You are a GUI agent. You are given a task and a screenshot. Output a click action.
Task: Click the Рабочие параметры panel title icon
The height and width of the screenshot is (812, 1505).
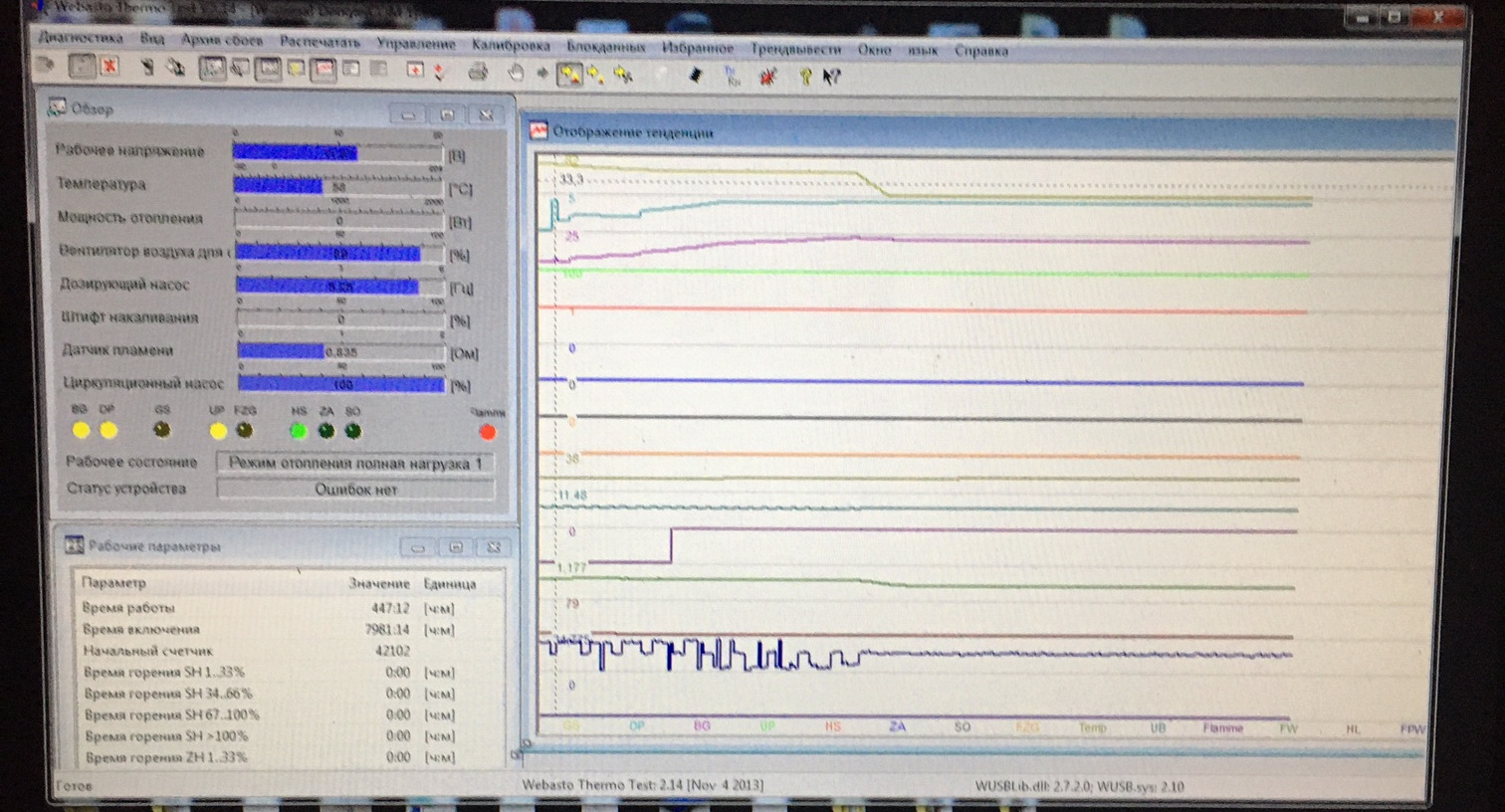click(x=74, y=544)
